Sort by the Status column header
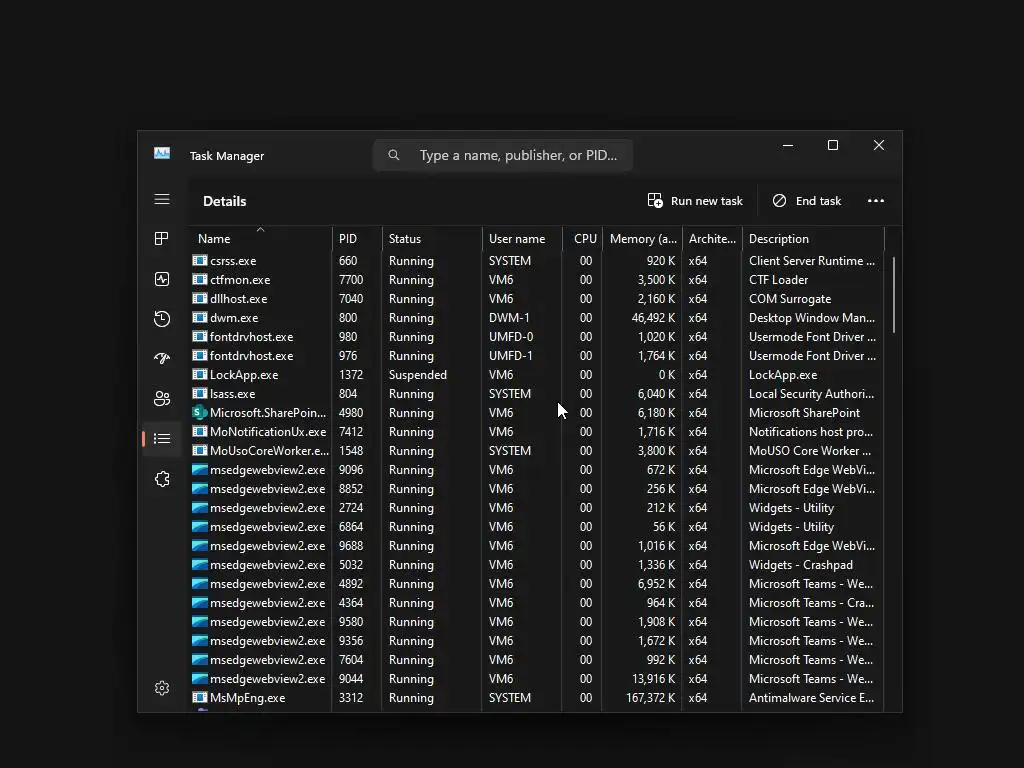The image size is (1024, 768). [x=405, y=239]
